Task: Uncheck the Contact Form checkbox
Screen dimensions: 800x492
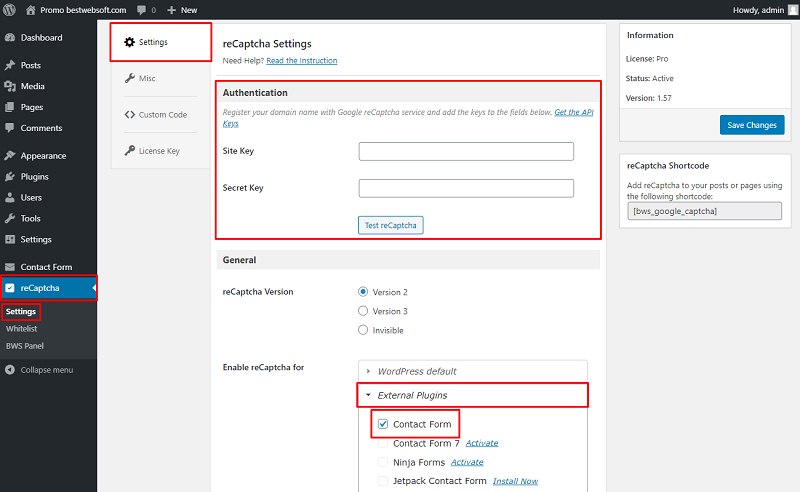Action: tap(383, 424)
